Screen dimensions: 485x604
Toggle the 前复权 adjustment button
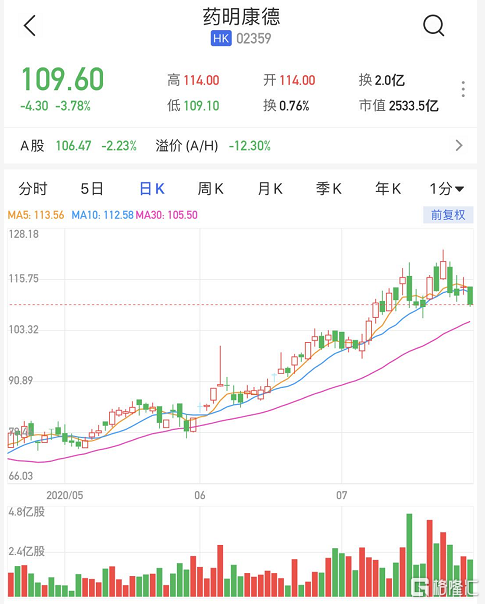click(x=448, y=215)
